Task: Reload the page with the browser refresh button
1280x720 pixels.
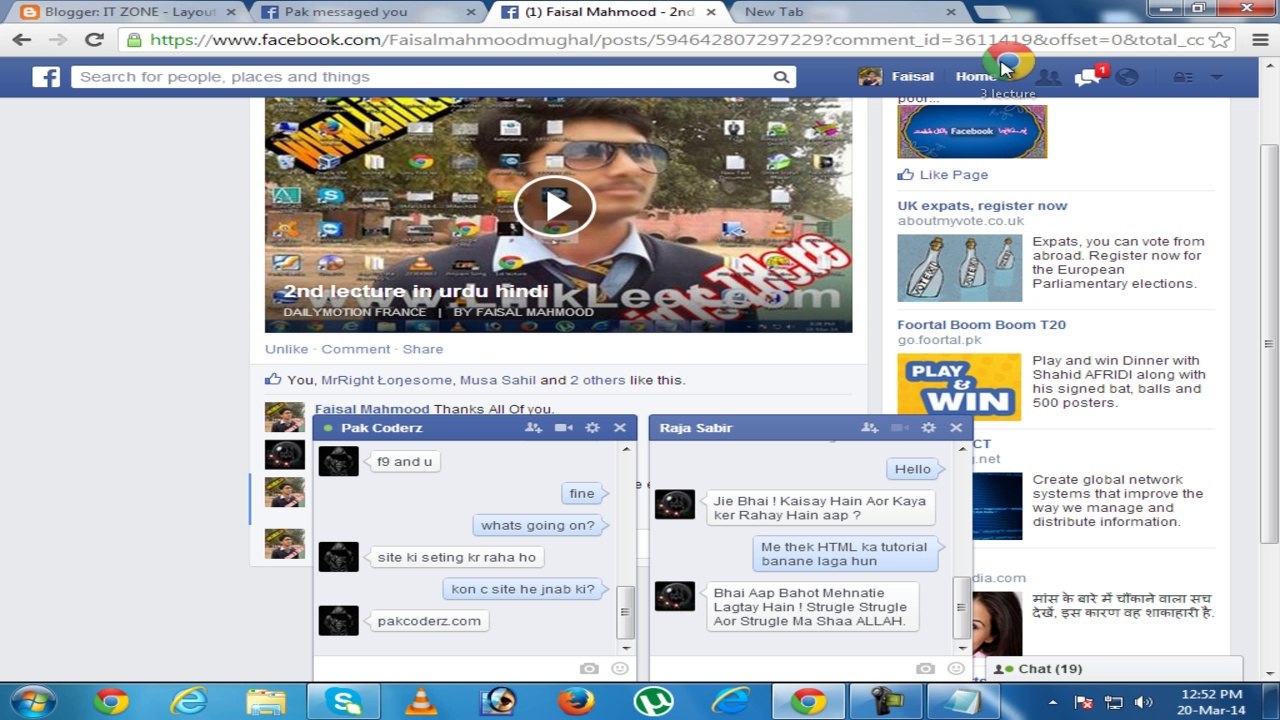Action: [x=94, y=40]
